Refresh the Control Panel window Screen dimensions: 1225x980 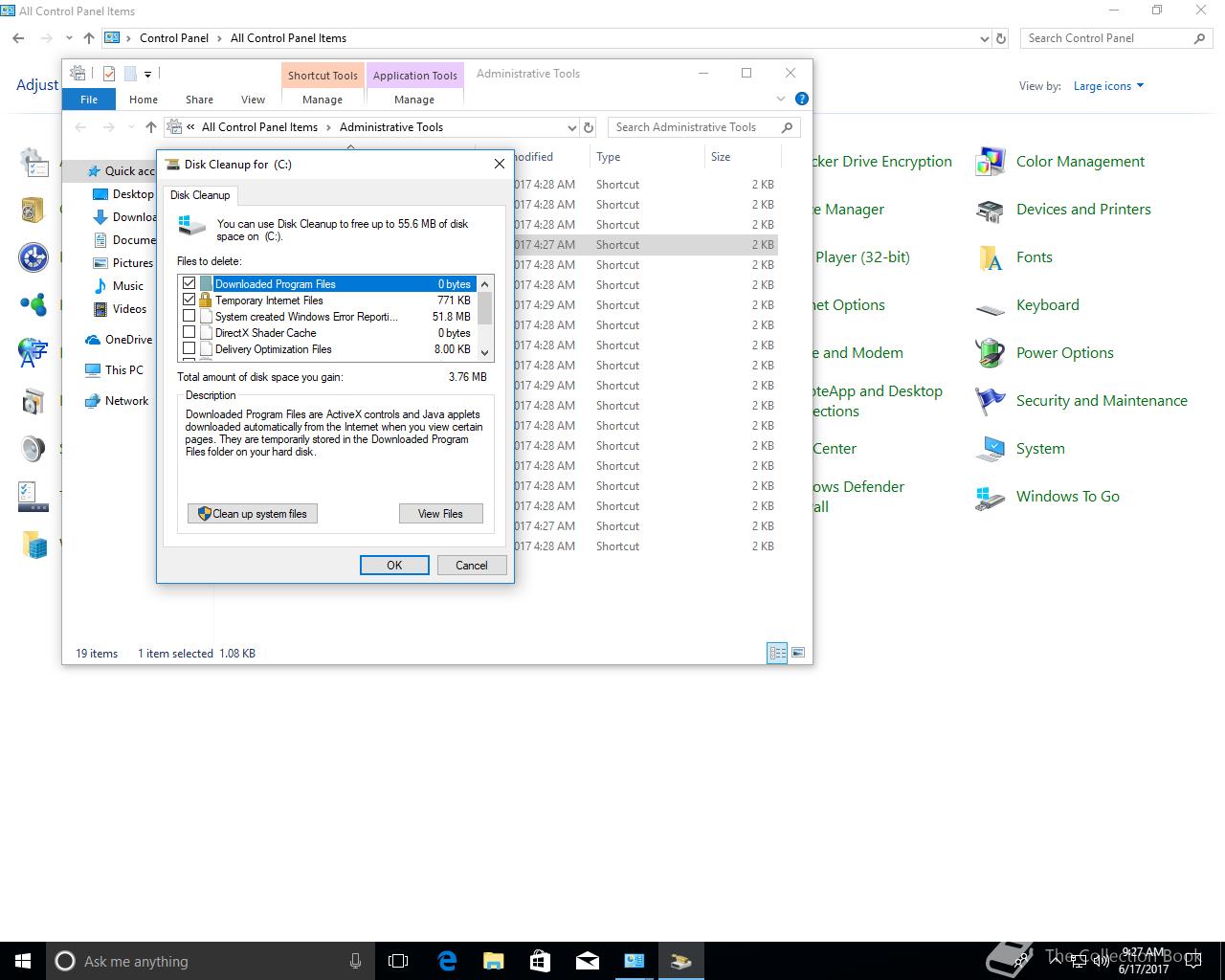1001,38
